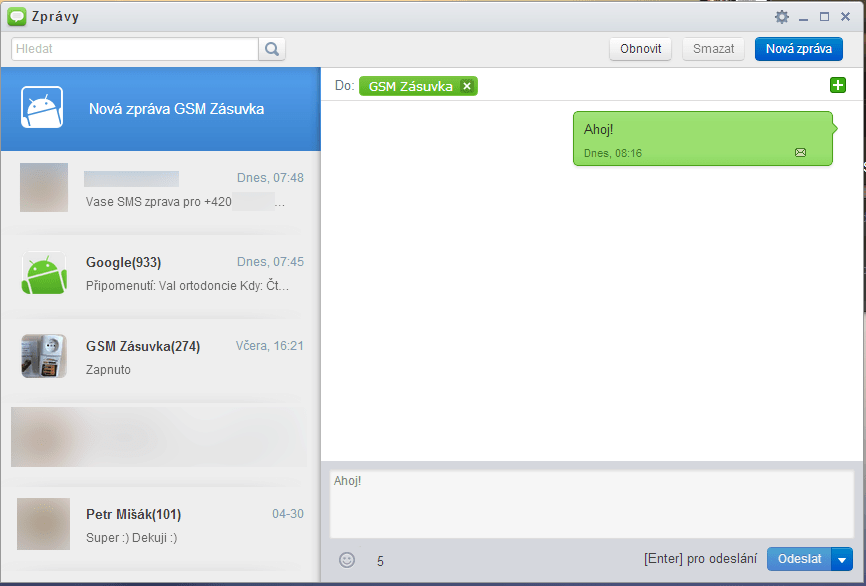
Task: Open the emoji smiley picker
Action: tap(347, 560)
